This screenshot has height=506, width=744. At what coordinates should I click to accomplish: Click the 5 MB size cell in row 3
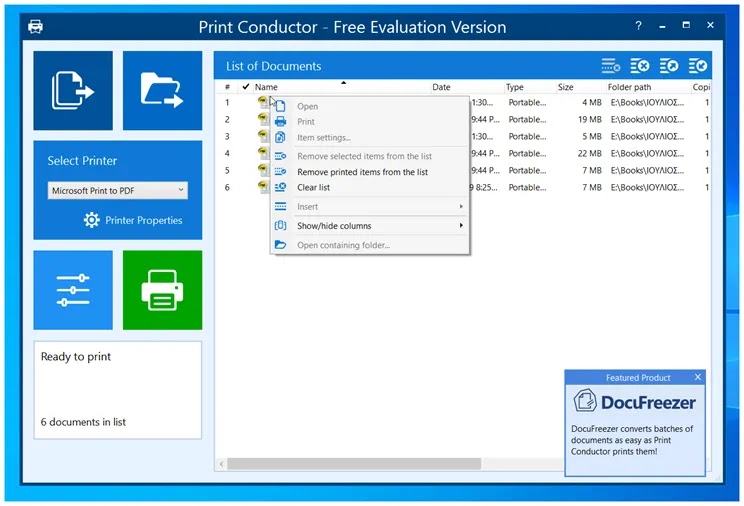(592, 136)
